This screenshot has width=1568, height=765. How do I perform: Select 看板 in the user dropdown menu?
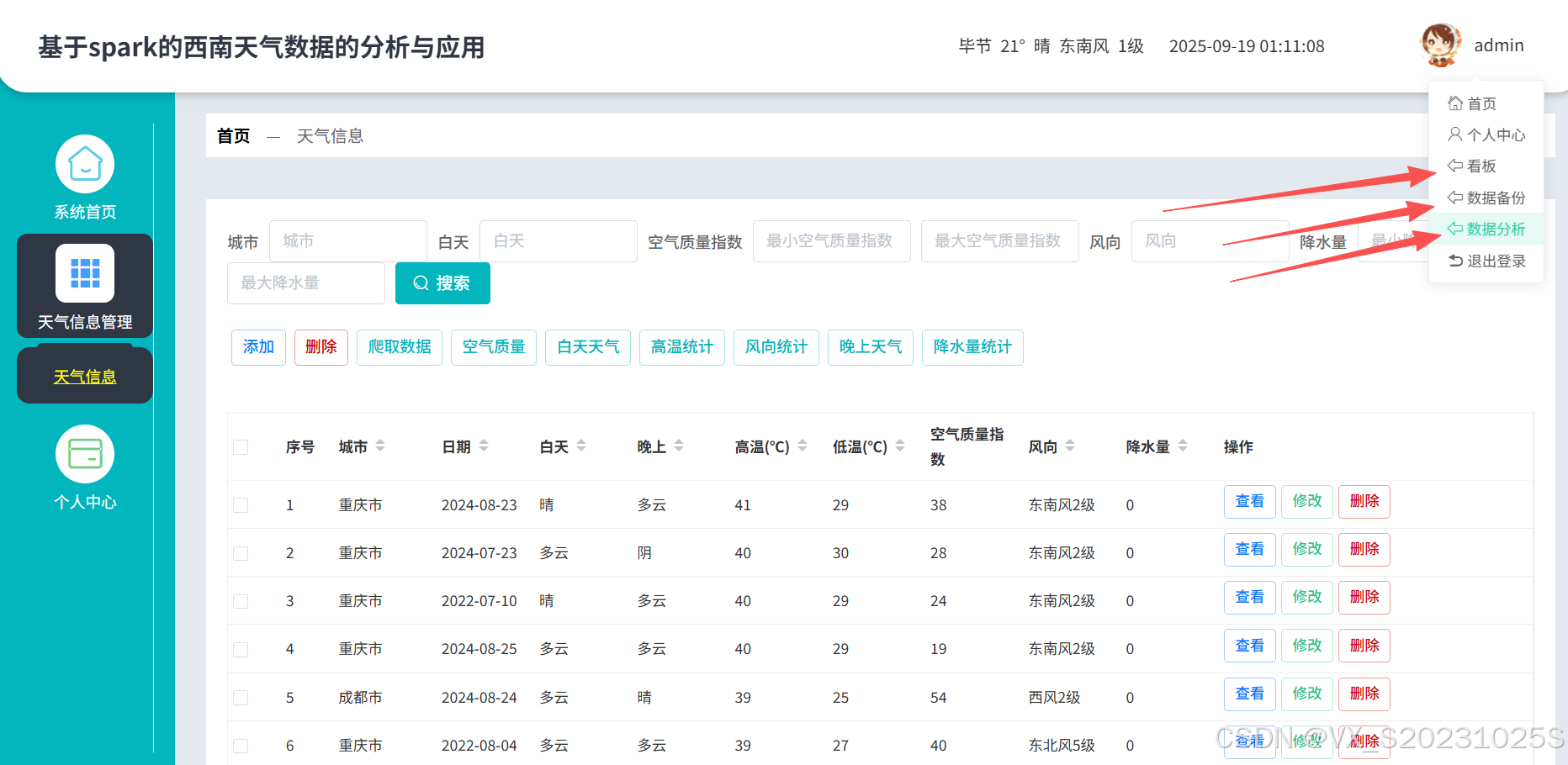pyautogui.click(x=1486, y=166)
